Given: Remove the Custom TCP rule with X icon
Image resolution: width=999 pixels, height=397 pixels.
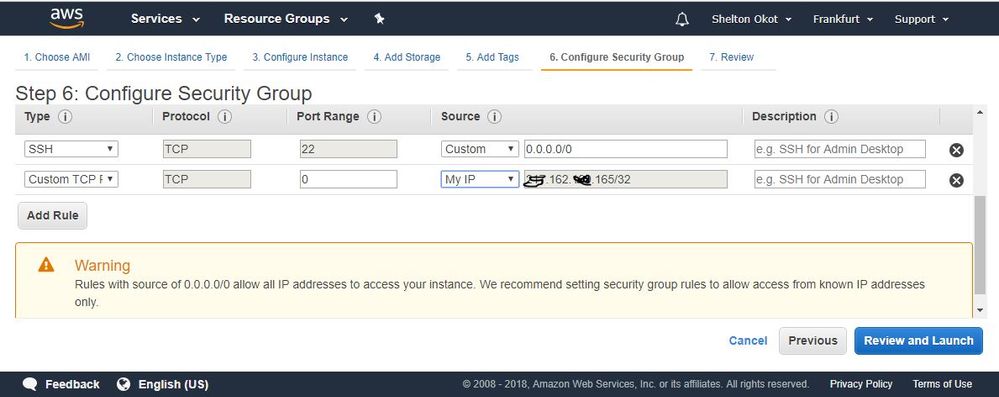Looking at the screenshot, I should pyautogui.click(x=956, y=180).
